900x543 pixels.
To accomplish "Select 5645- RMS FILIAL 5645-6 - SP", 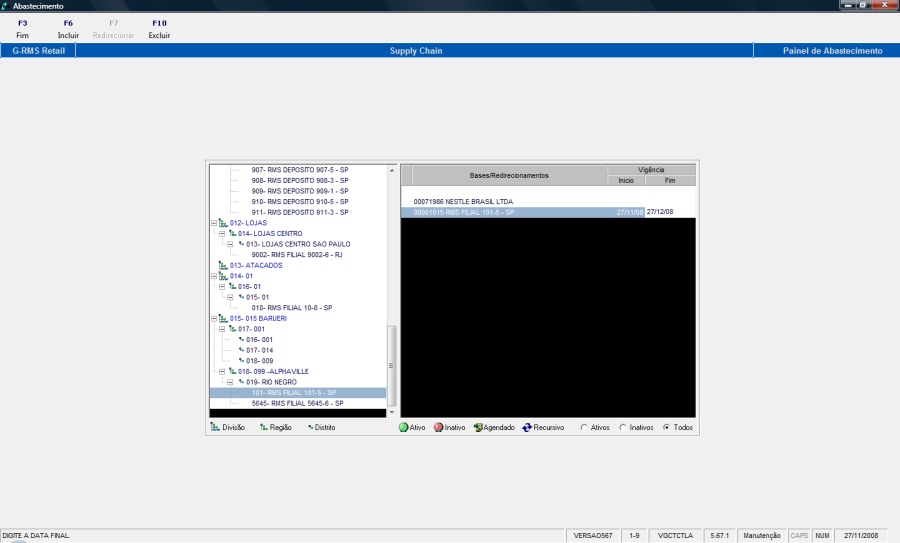I will click(x=297, y=404).
